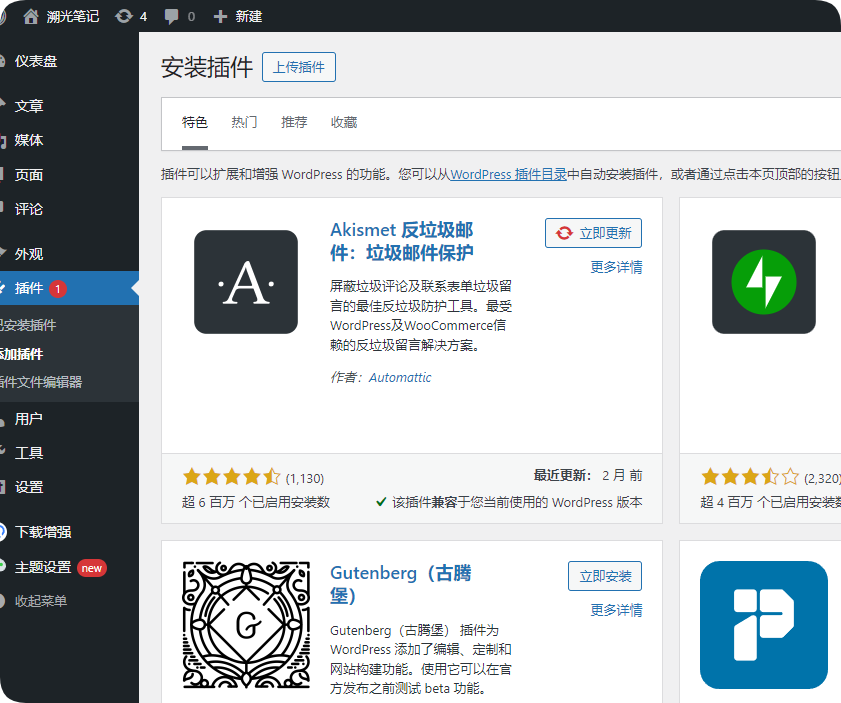Click 立即更新 for Akismet

pos(593,233)
